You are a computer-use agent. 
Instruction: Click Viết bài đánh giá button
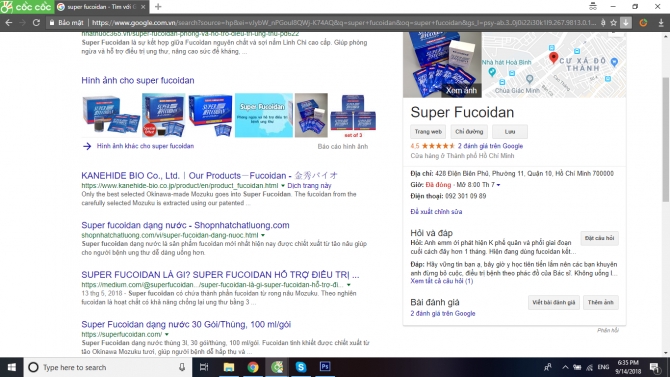coord(553,303)
